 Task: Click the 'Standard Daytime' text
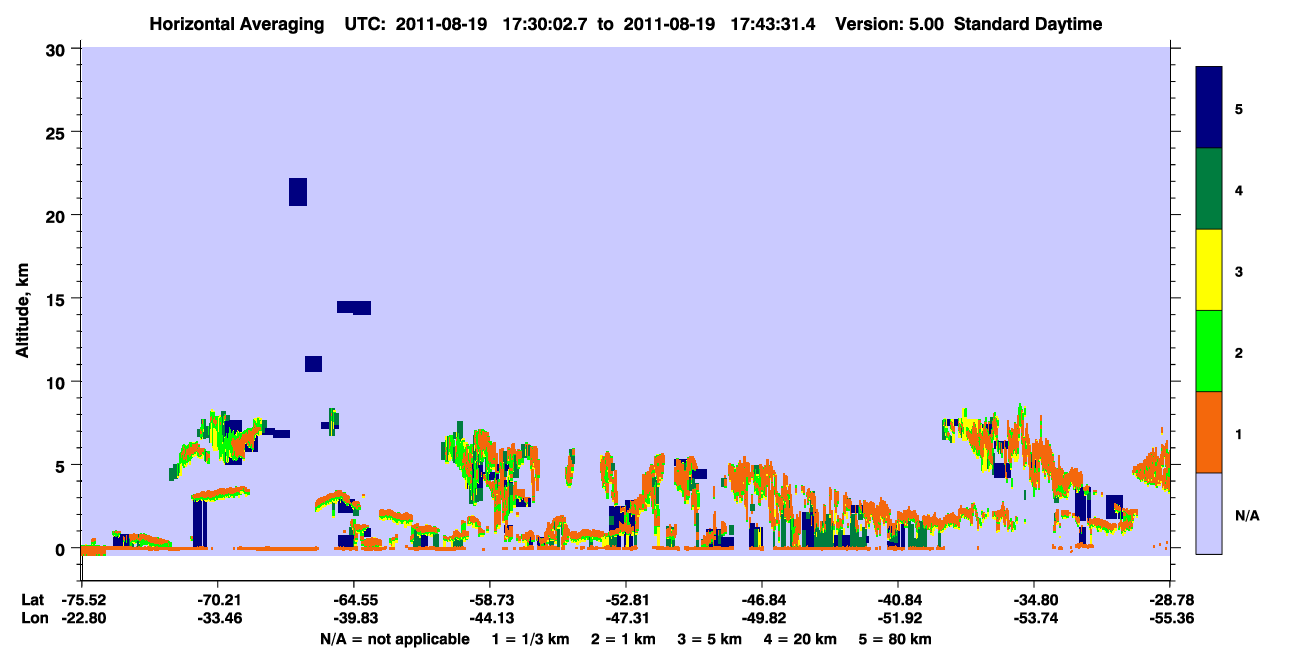pyautogui.click(x=1028, y=24)
